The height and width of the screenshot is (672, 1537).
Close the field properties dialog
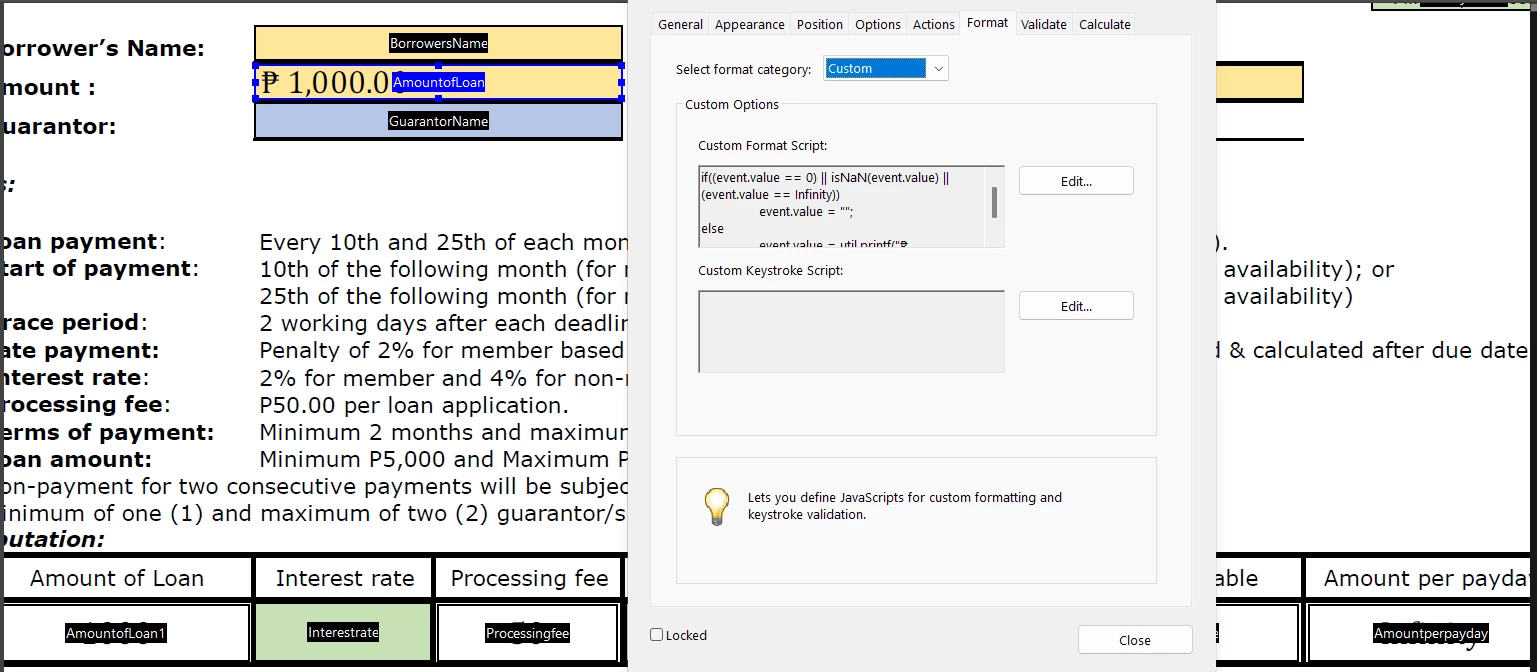[1135, 640]
